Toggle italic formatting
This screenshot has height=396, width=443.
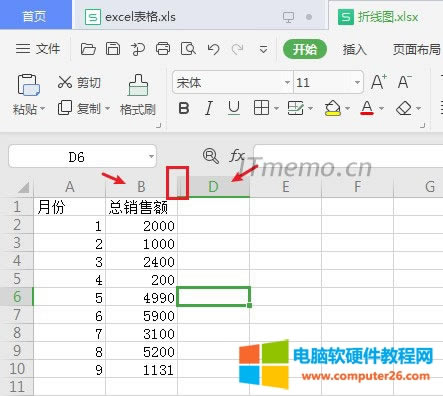pyautogui.click(x=209, y=108)
